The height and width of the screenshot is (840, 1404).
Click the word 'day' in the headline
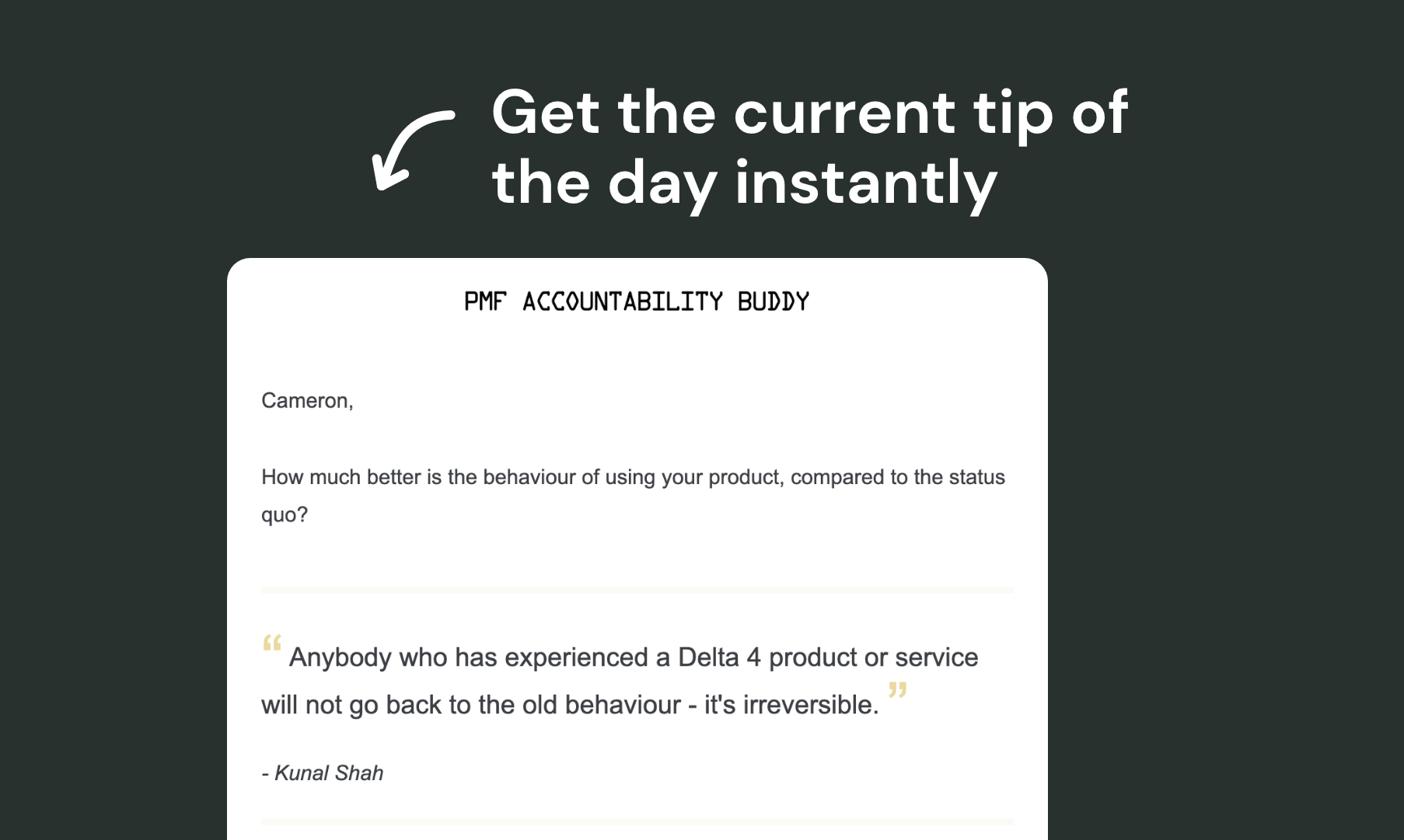pyautogui.click(x=662, y=183)
